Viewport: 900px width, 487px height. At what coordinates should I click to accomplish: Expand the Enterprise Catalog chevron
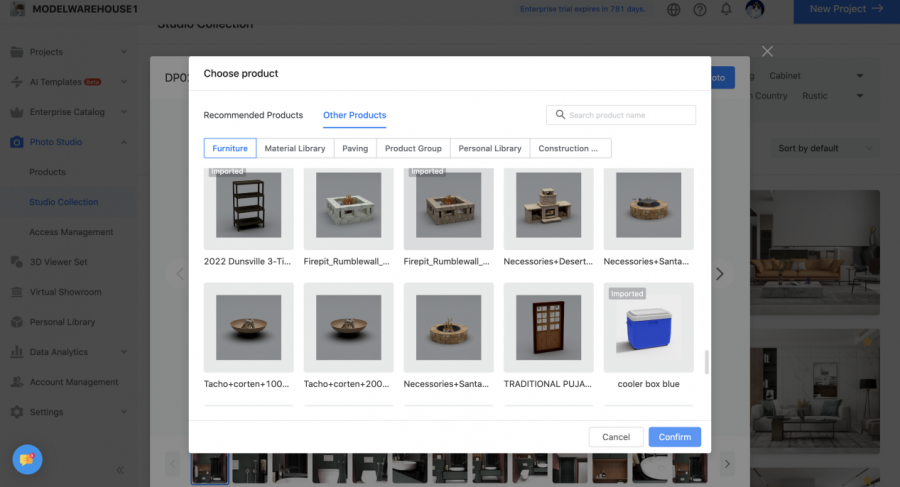coord(124,112)
